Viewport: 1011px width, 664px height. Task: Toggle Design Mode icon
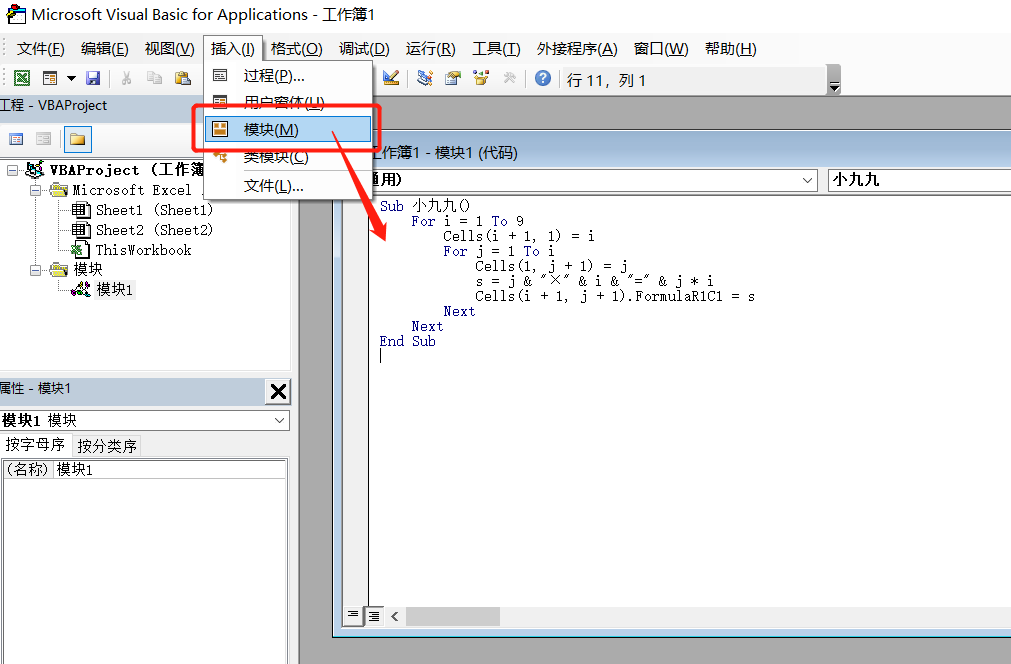tap(391, 78)
